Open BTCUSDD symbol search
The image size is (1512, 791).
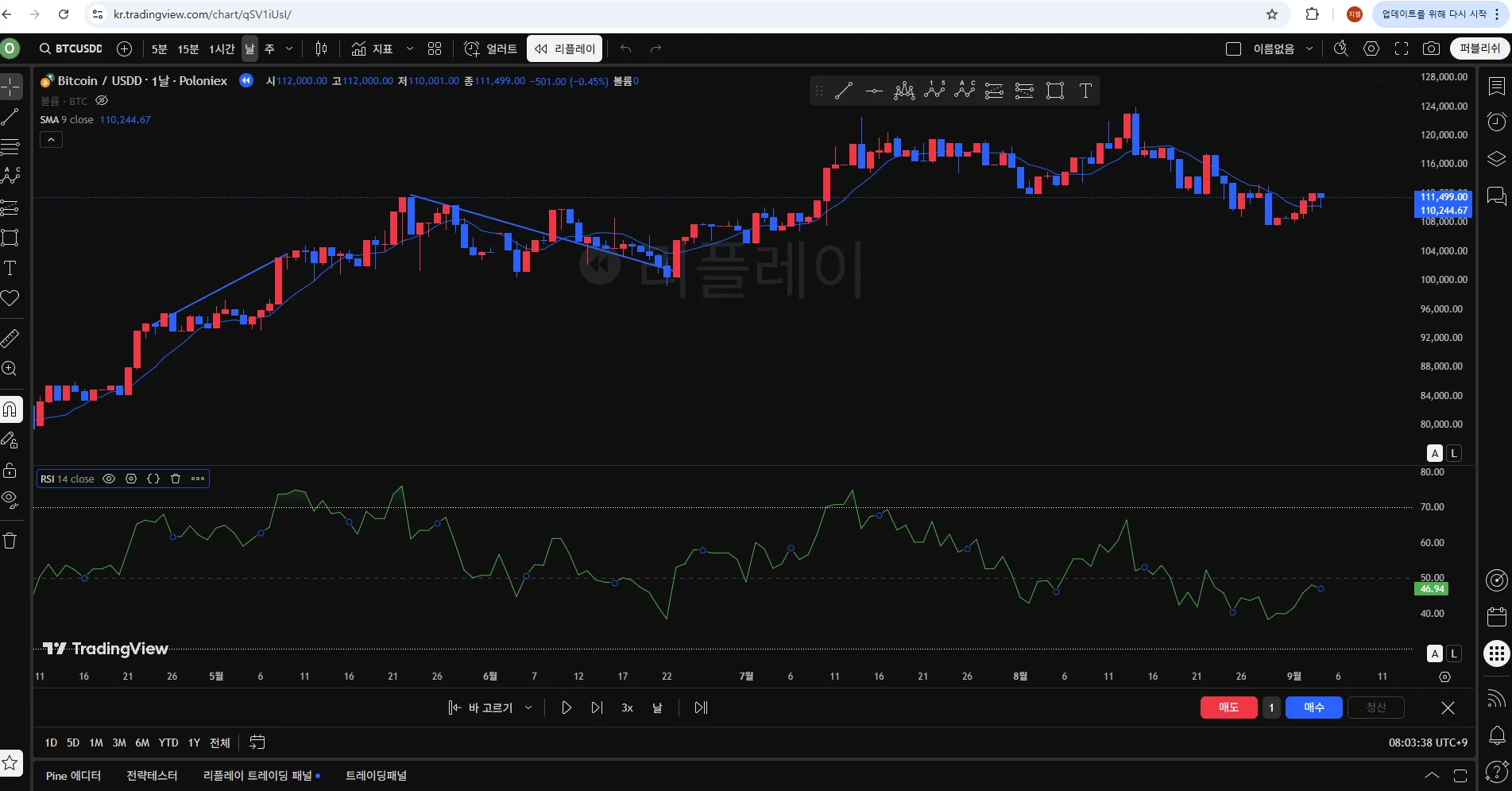click(x=72, y=48)
